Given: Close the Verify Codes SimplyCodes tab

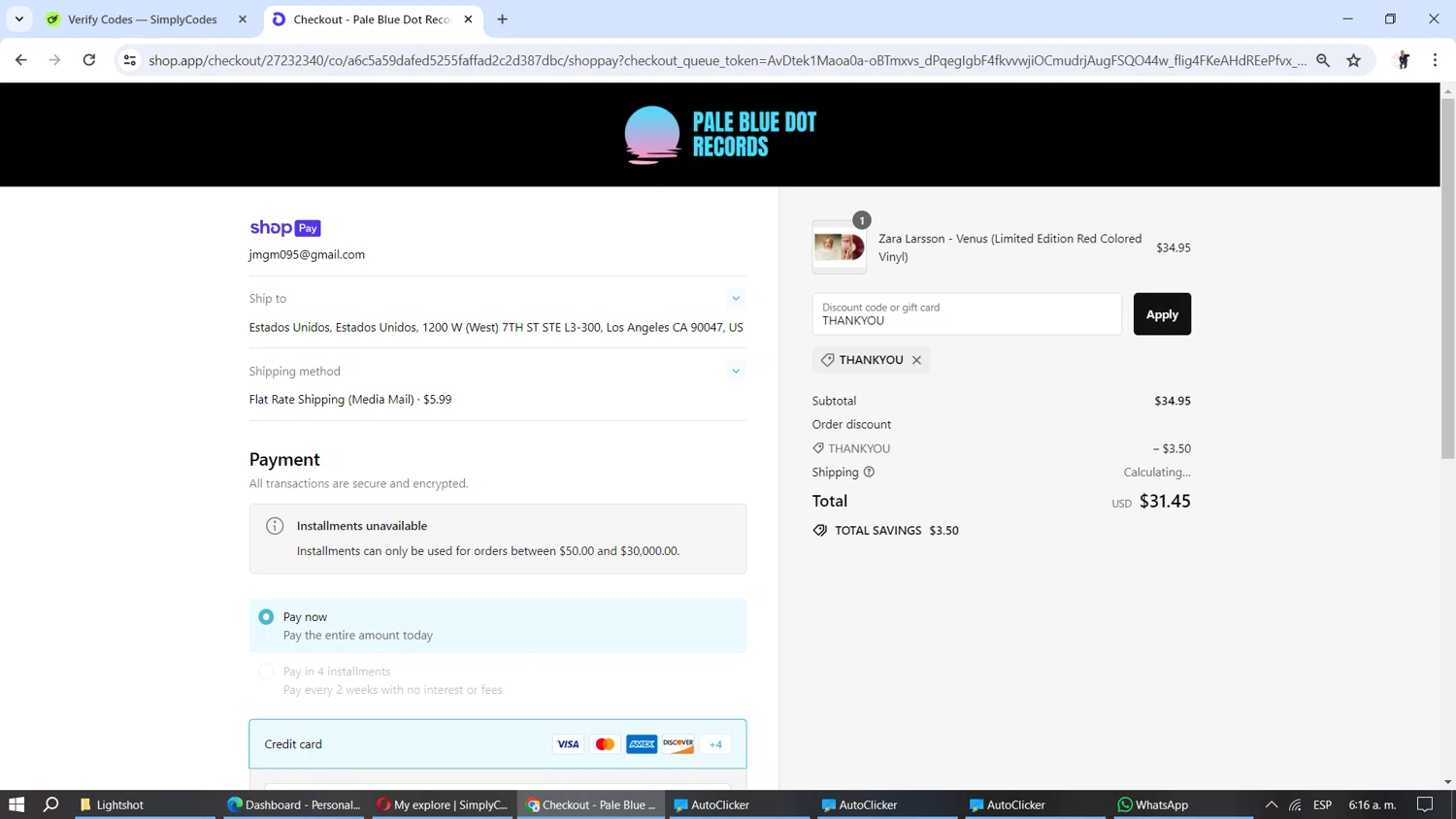Looking at the screenshot, I should [243, 19].
